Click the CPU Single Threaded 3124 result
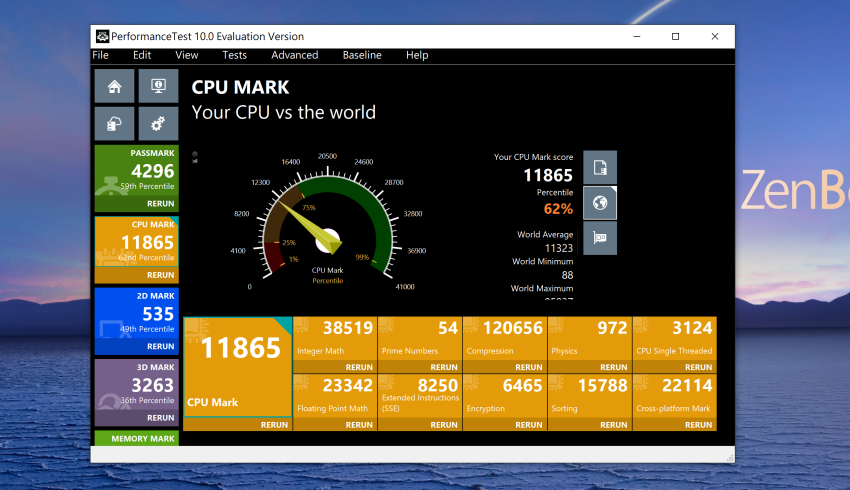Viewport: 850px width, 490px height. [x=674, y=339]
